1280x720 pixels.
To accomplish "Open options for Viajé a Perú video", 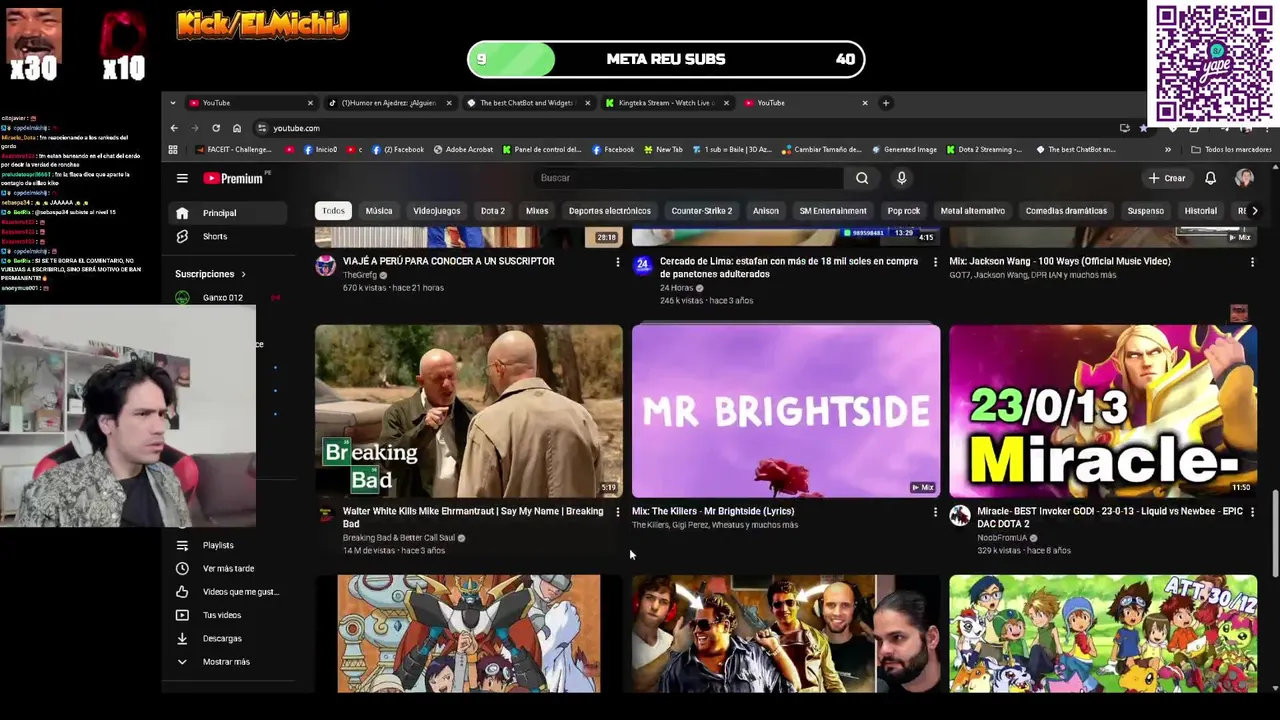I will [x=617, y=262].
